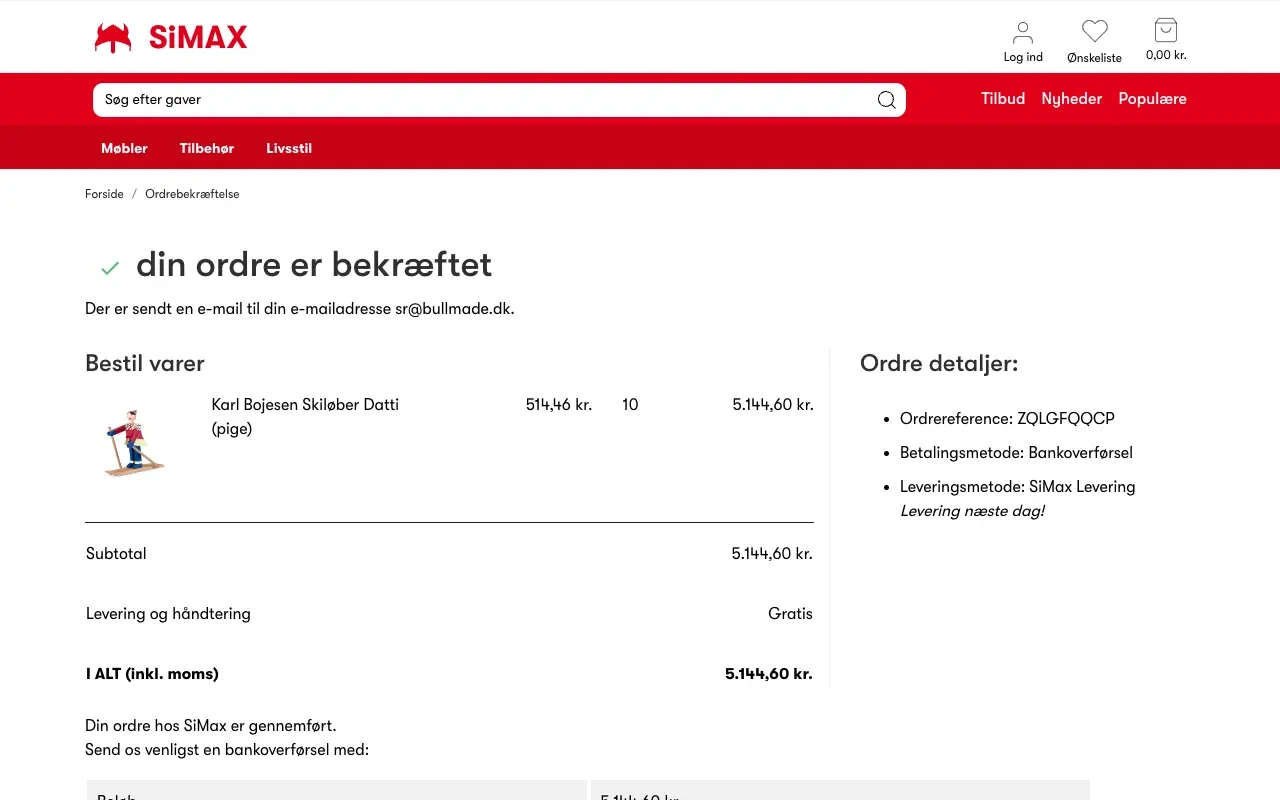Open login via the person icon
The height and width of the screenshot is (800, 1280).
(x=1022, y=32)
